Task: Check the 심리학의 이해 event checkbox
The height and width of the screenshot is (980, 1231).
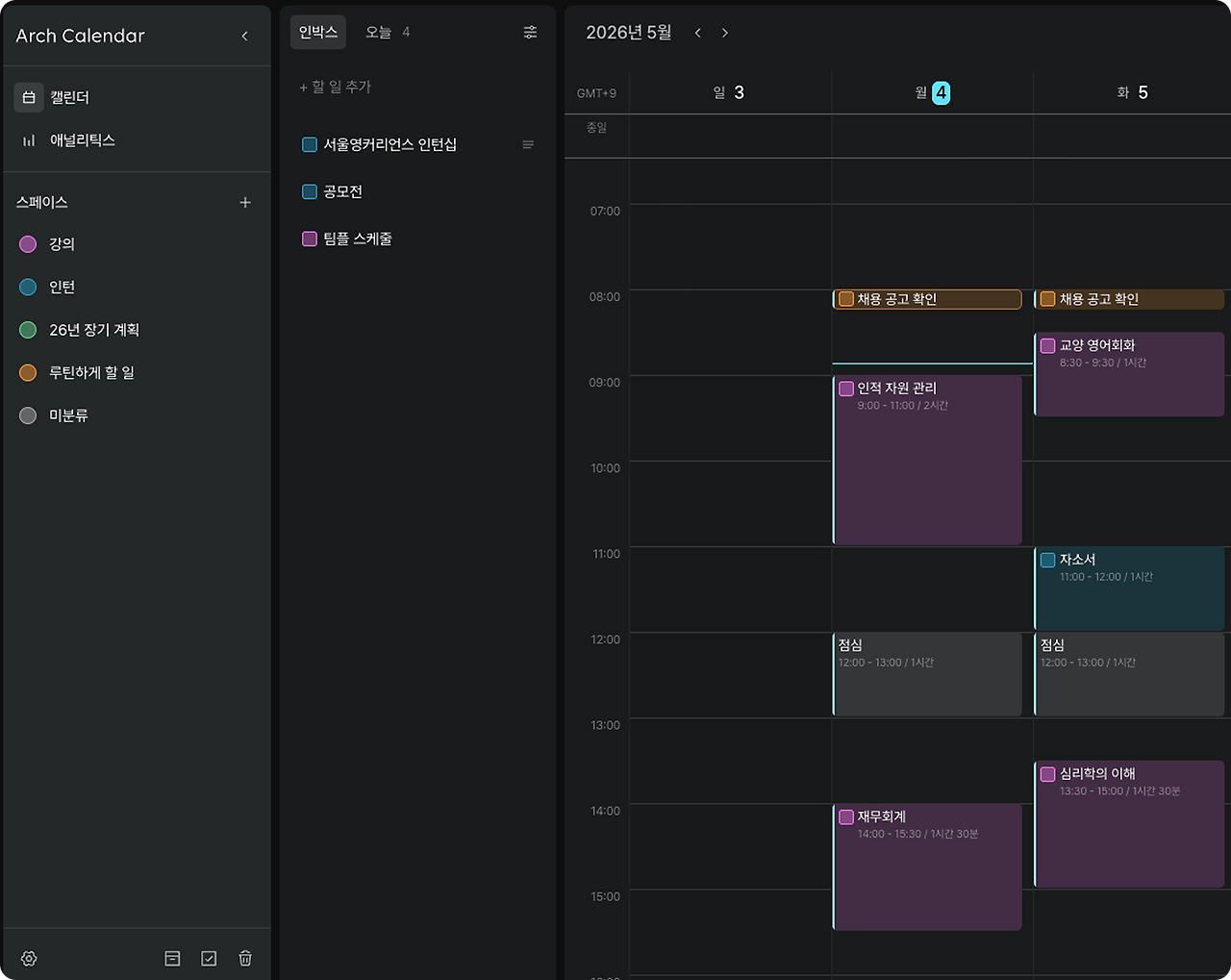Action: click(x=1048, y=773)
